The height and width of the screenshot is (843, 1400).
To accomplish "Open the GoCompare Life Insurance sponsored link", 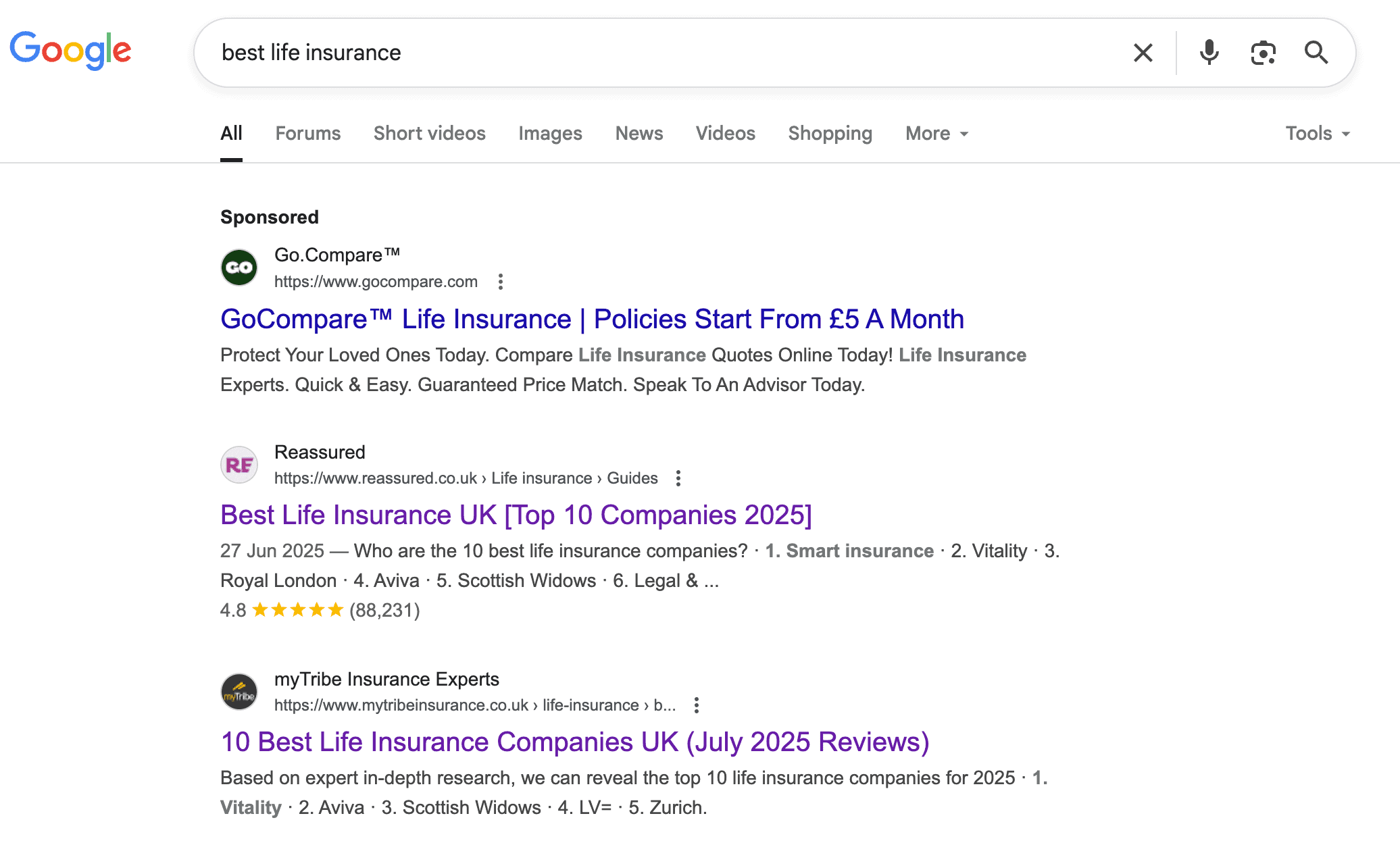I will pos(593,319).
